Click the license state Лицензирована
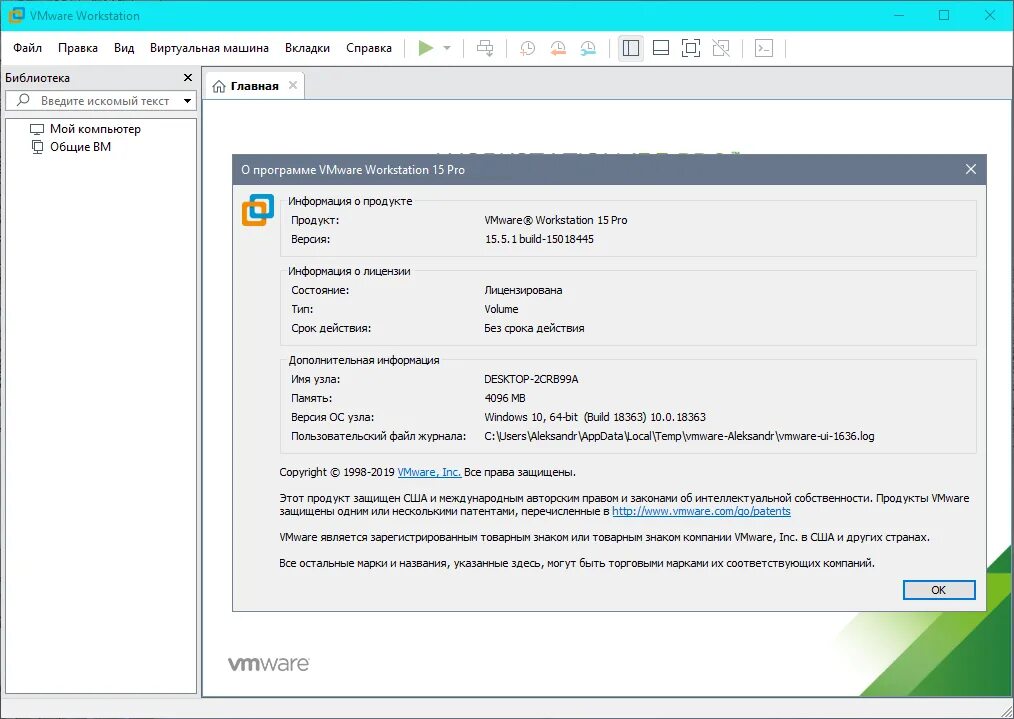This screenshot has height=719, width=1014. click(523, 290)
